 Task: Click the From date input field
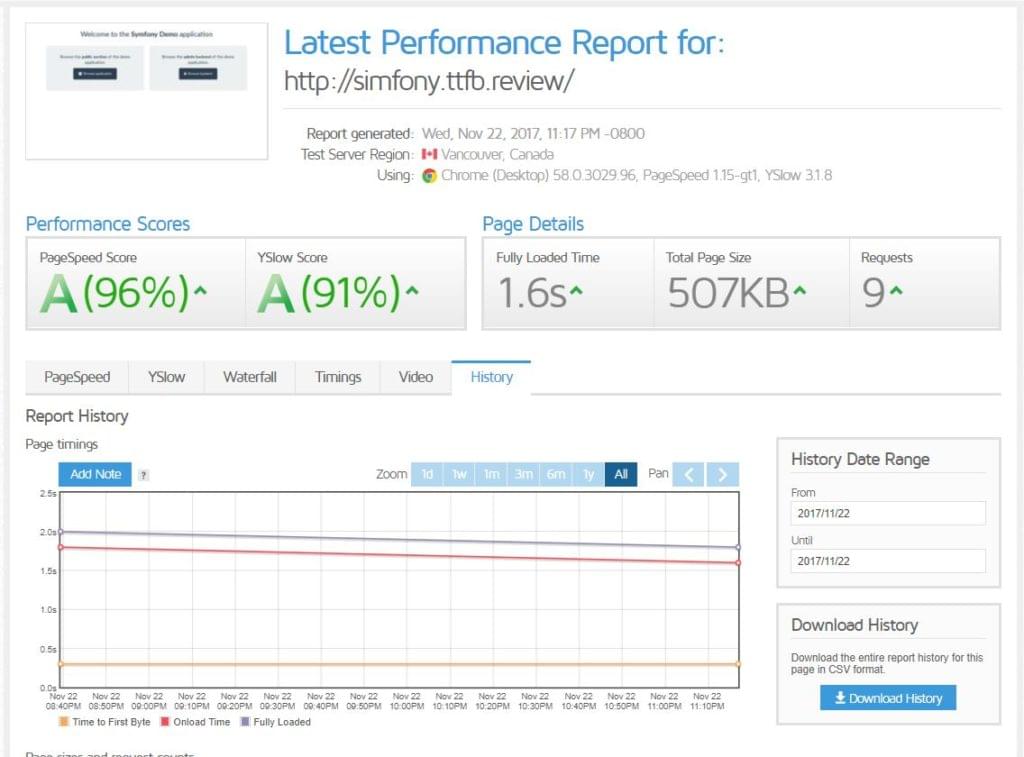point(887,513)
